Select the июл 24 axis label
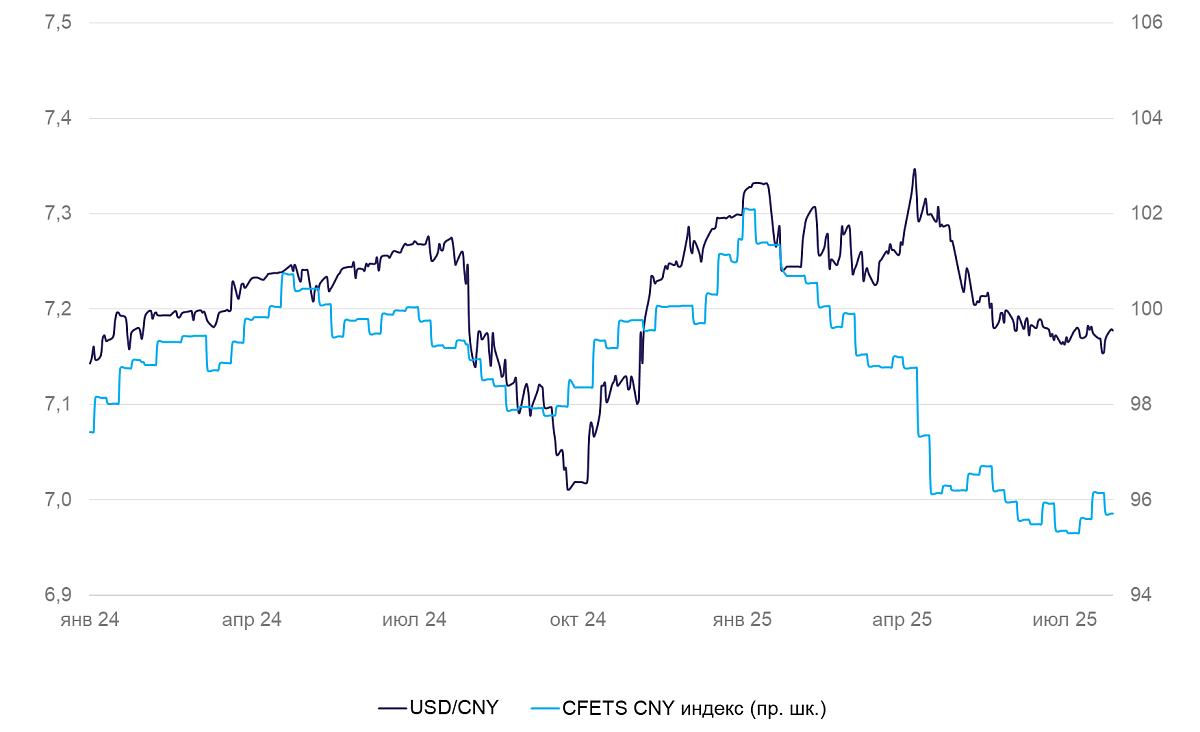The image size is (1200, 732). (414, 620)
